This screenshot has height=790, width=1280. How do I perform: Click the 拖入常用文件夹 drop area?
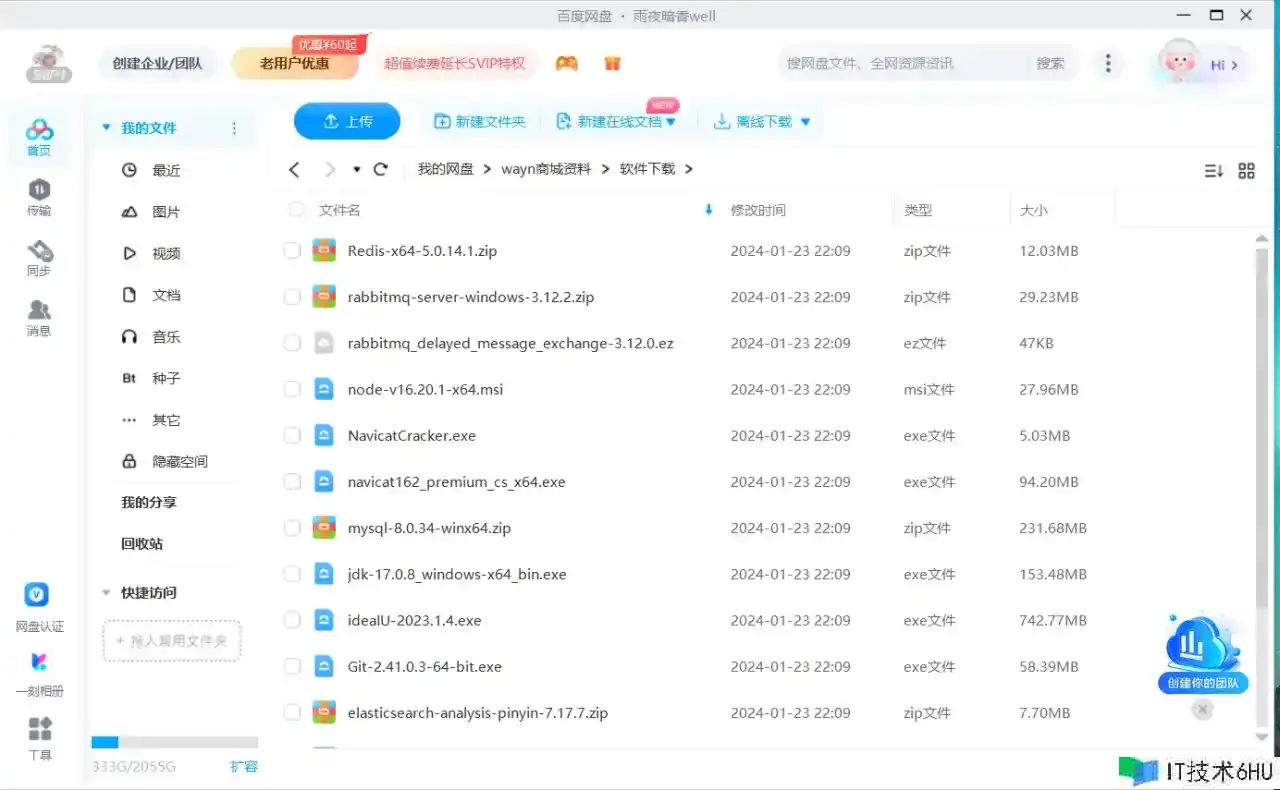point(172,640)
